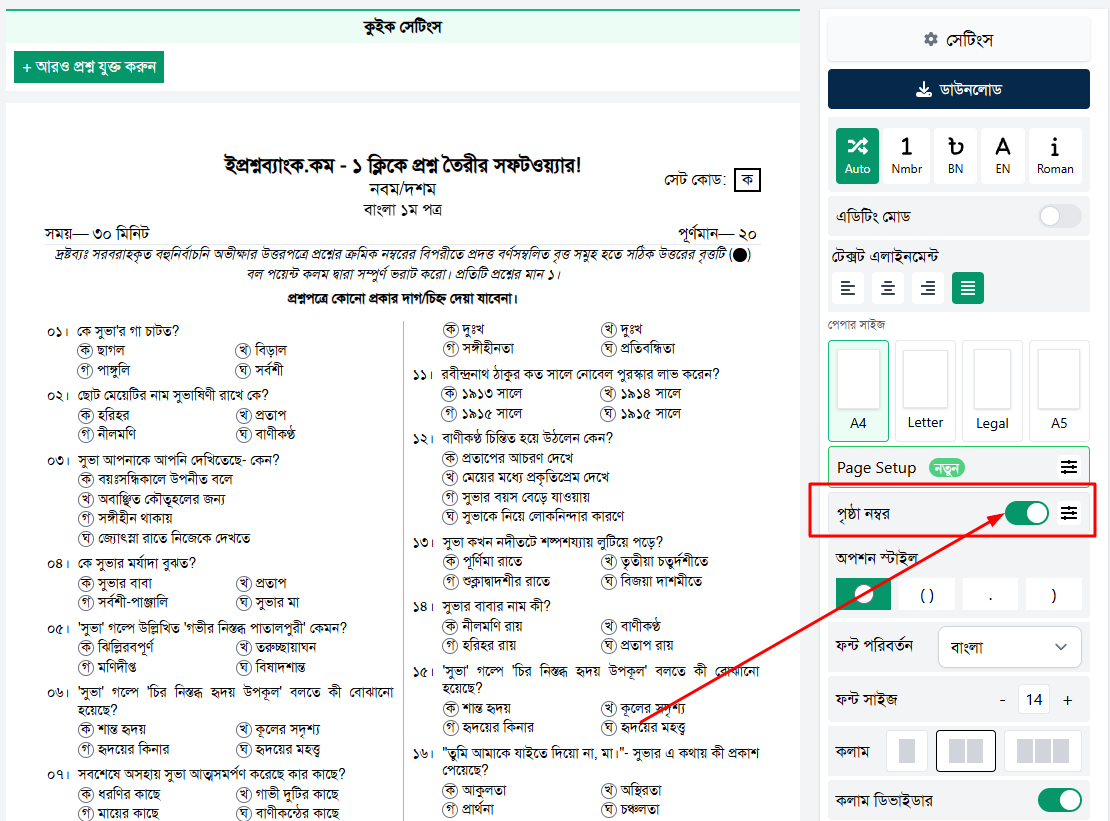Decrease font size with minus button
This screenshot has width=1110, height=821.
1002,700
